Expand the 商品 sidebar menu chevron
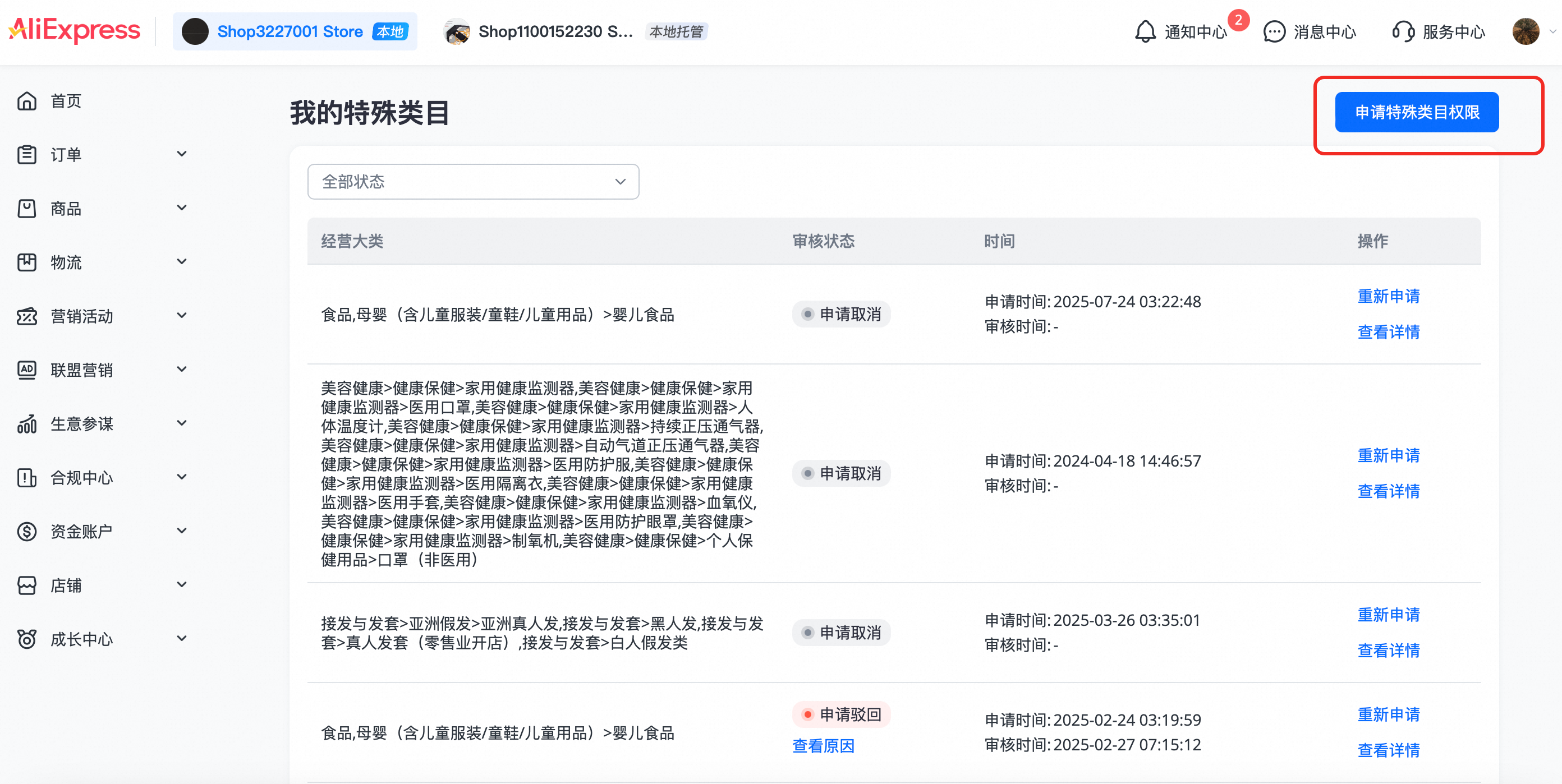The height and width of the screenshot is (784, 1562). pyautogui.click(x=181, y=208)
